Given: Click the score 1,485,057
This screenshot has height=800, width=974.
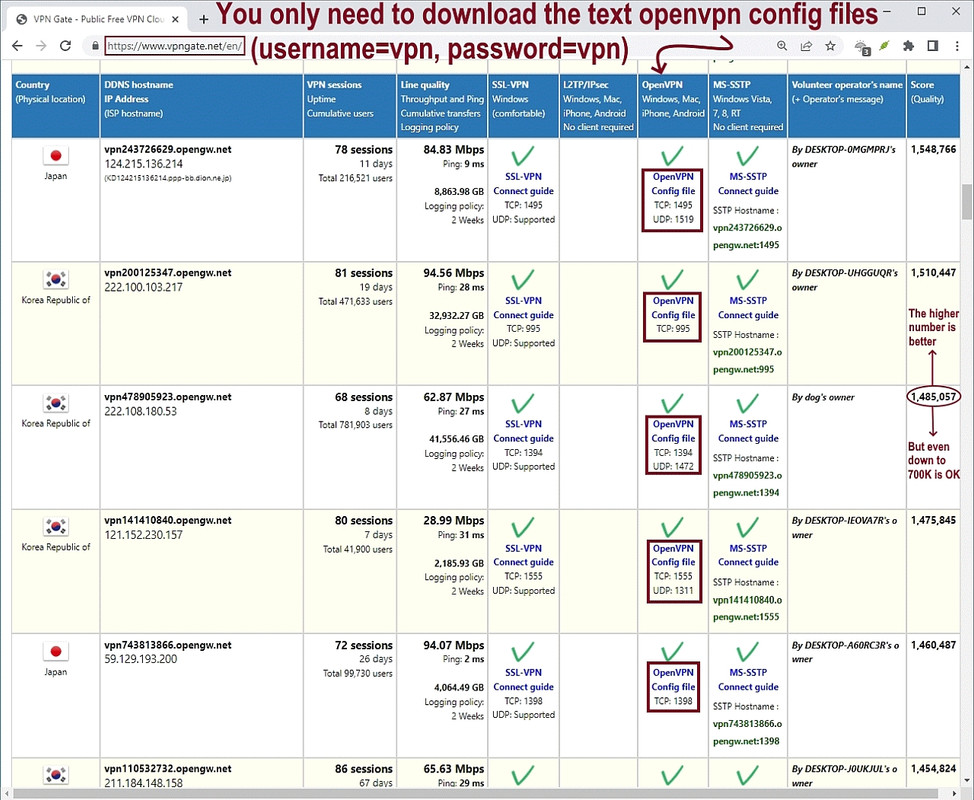Looking at the screenshot, I should tap(933, 396).
